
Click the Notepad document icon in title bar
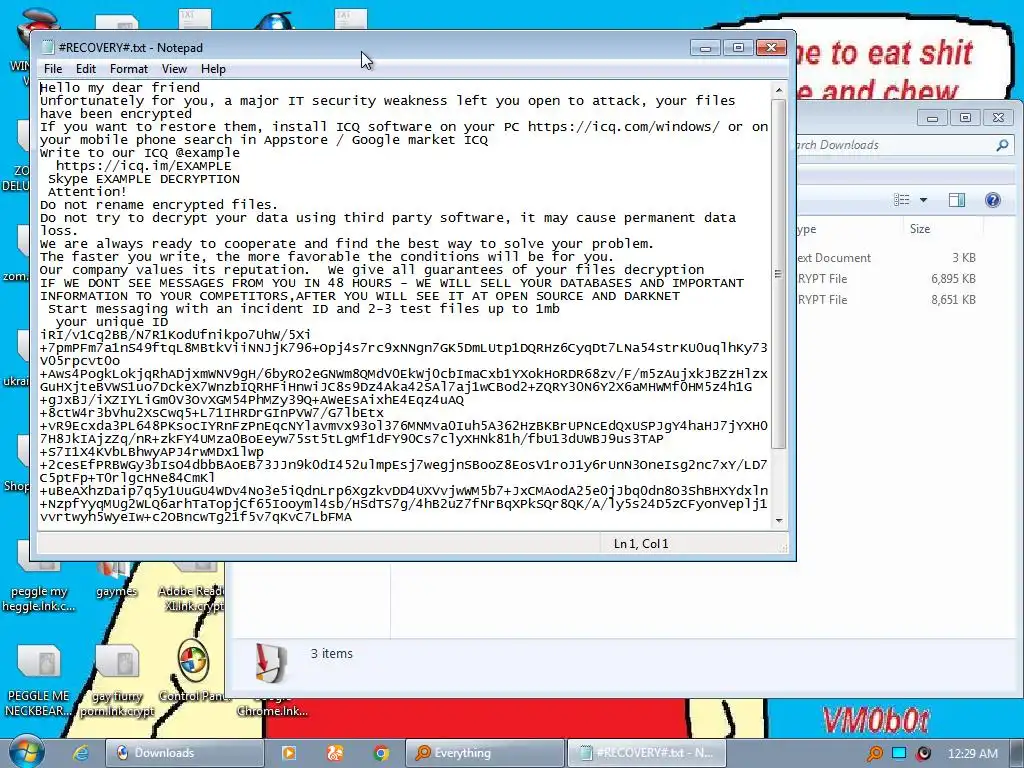point(47,48)
